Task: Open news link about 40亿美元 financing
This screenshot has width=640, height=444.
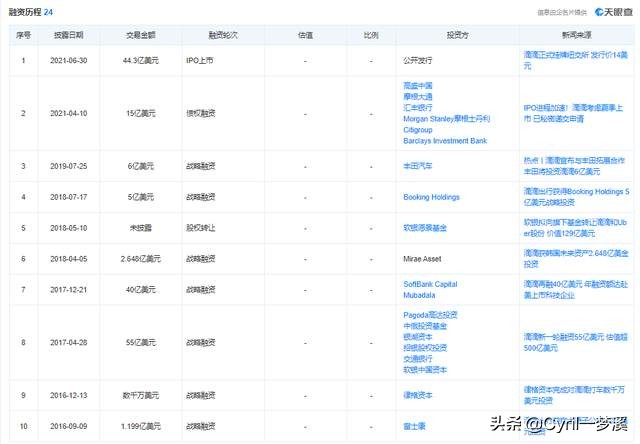Action: 576,290
